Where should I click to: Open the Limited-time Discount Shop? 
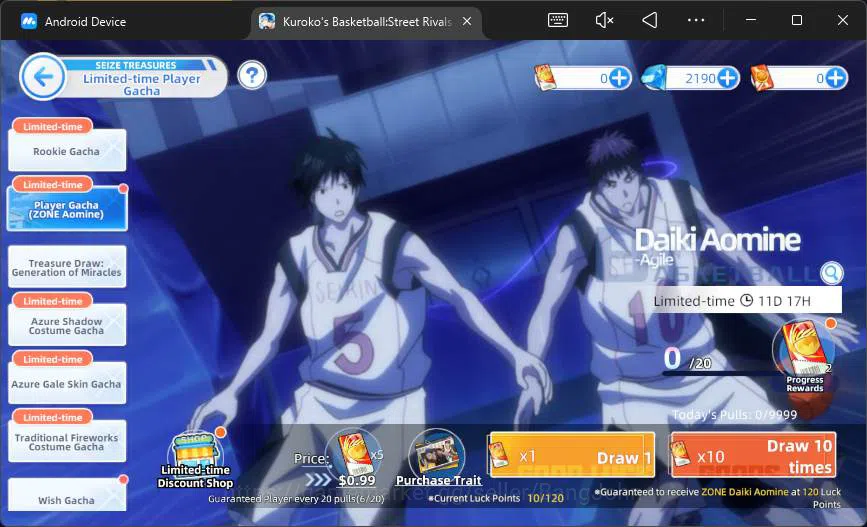click(x=196, y=460)
